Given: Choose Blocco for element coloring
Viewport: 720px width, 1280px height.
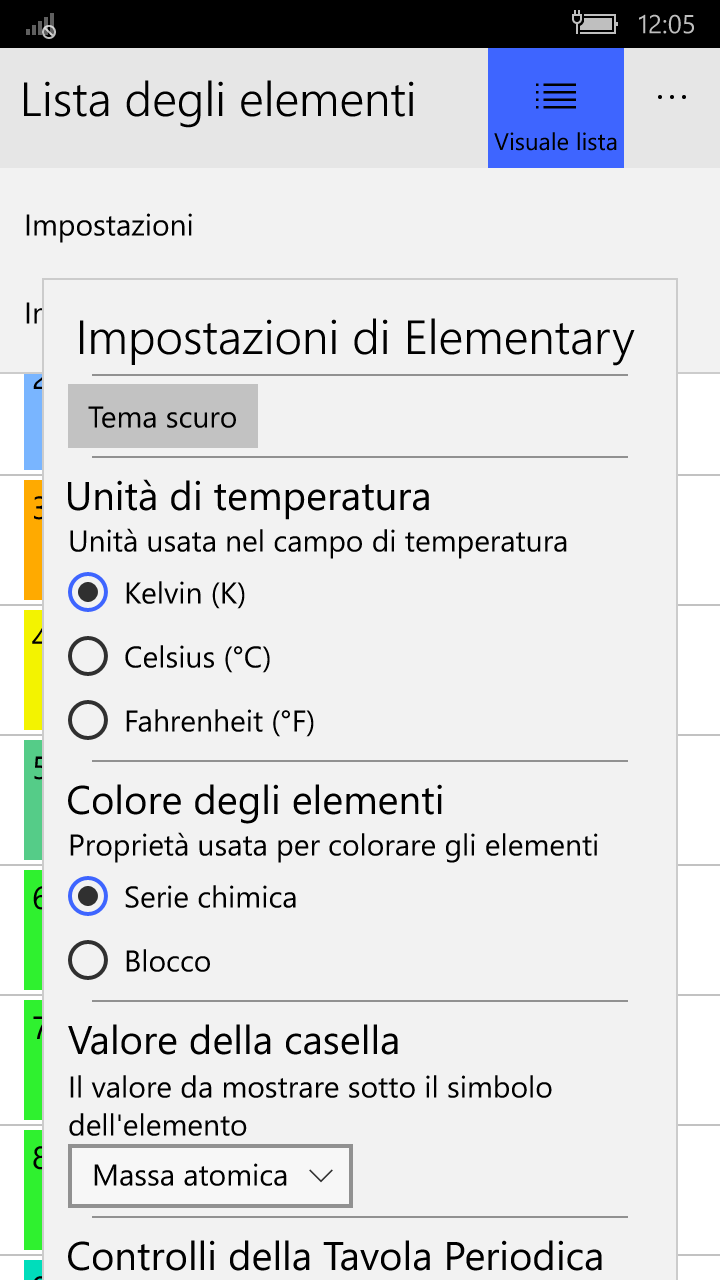Looking at the screenshot, I should click(88, 960).
